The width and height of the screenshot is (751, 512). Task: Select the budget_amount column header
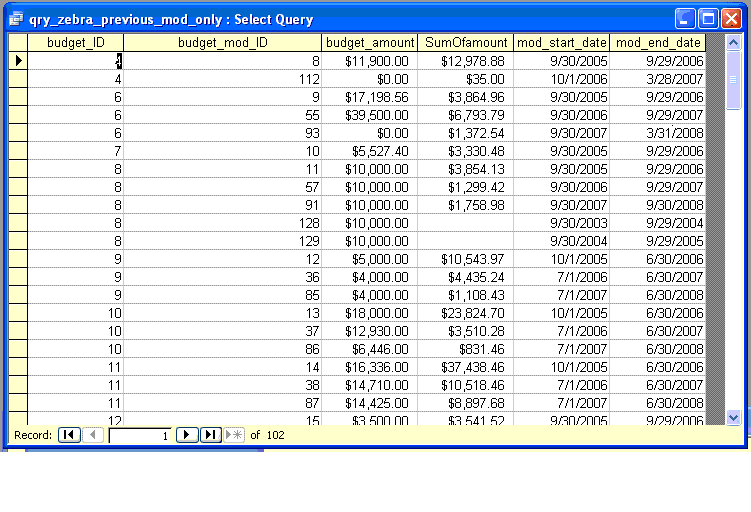click(x=370, y=43)
